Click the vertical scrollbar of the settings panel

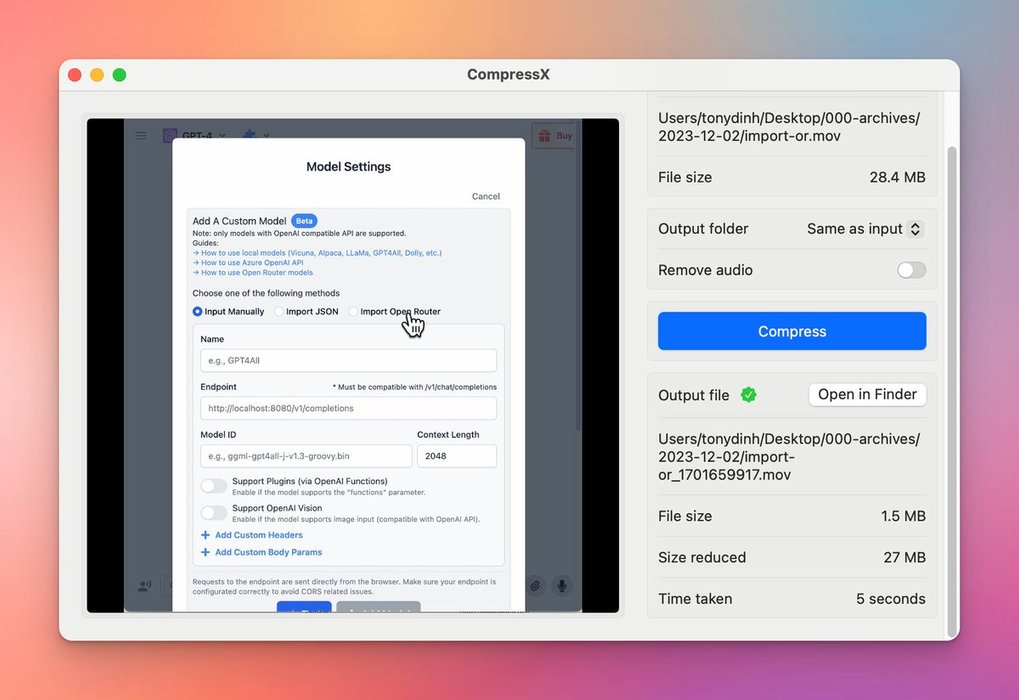coord(952,390)
